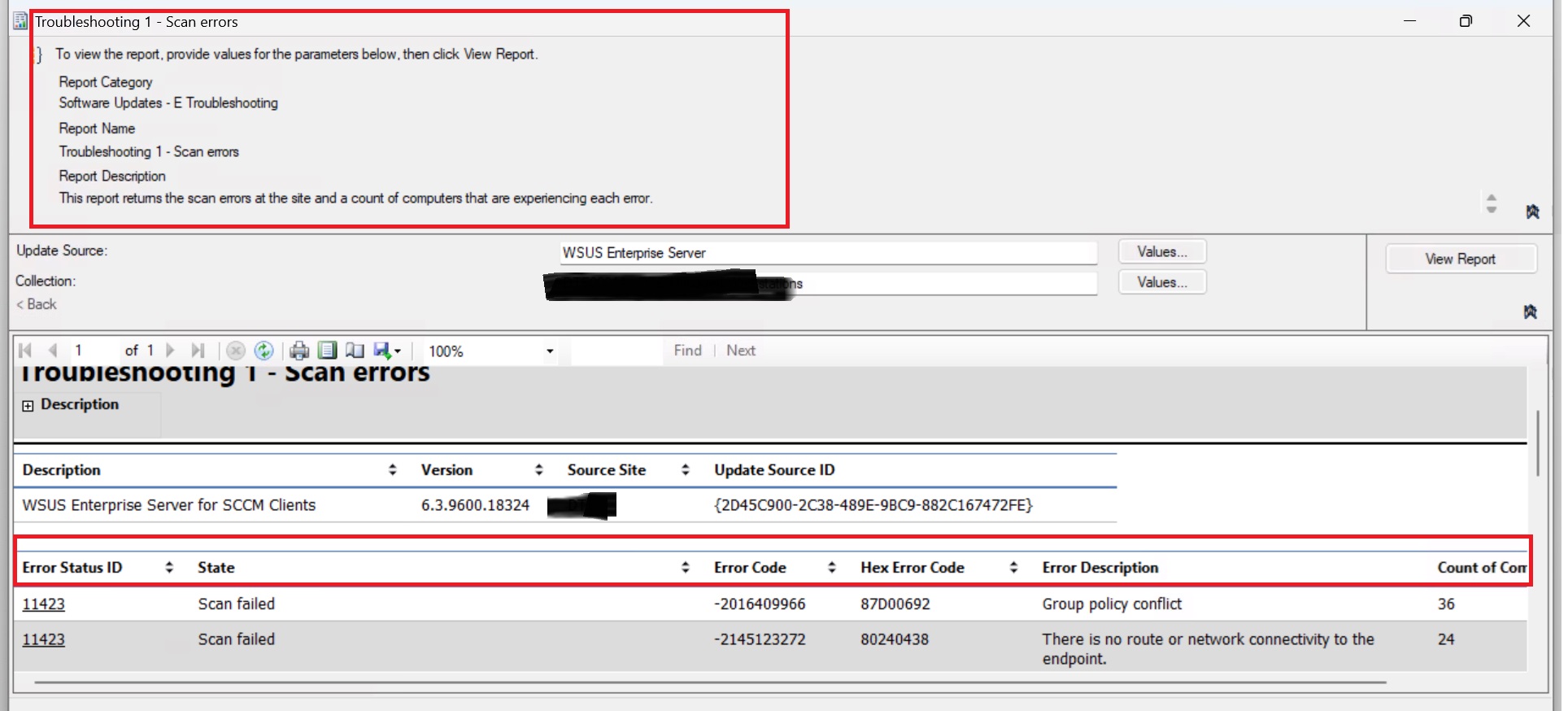Click Next search result
The image size is (1568, 711).
[x=741, y=351]
